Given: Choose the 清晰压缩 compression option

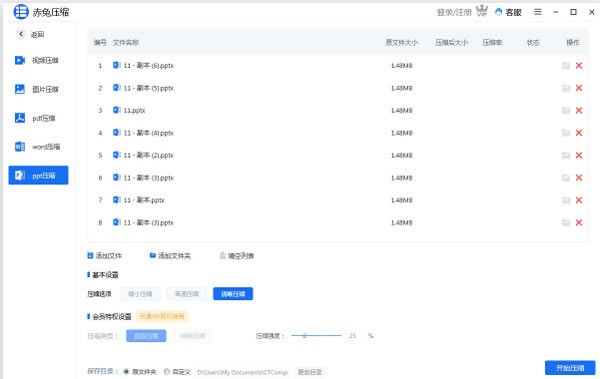Looking at the screenshot, I should point(233,294).
